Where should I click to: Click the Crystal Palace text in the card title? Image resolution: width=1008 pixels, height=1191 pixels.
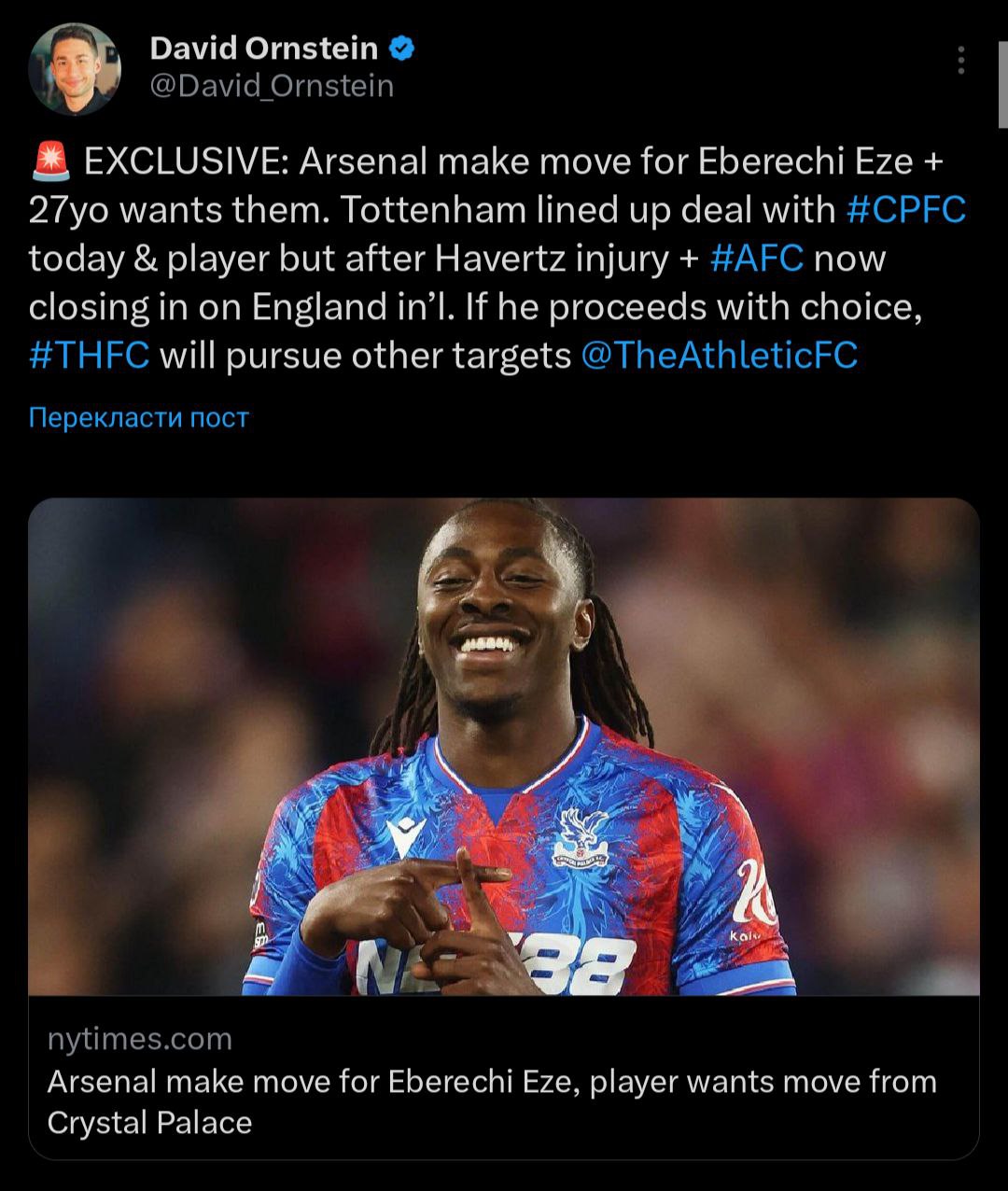coord(149,1122)
